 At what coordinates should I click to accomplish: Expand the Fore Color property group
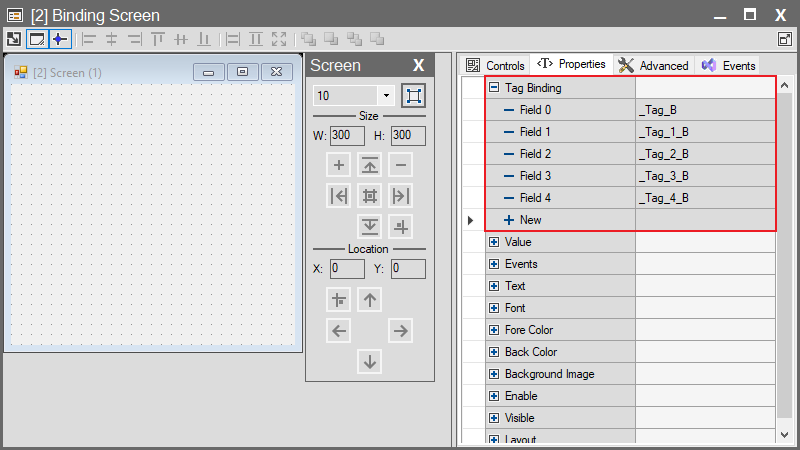[x=494, y=330]
